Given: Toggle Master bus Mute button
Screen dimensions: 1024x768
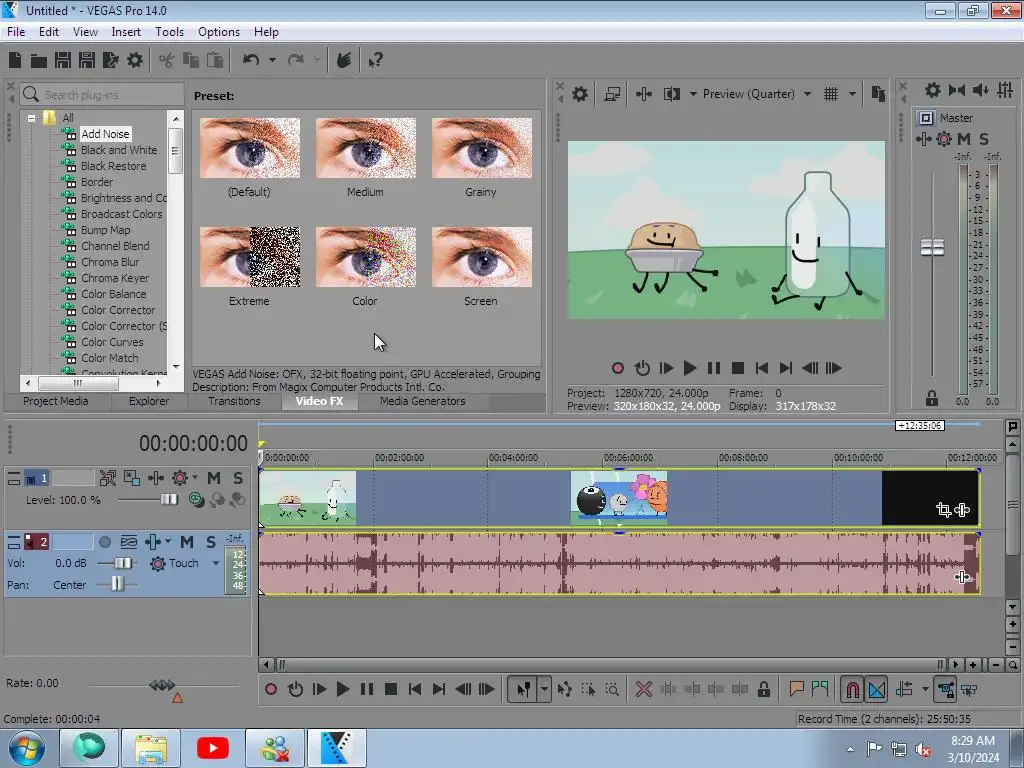Looking at the screenshot, I should click(963, 138).
